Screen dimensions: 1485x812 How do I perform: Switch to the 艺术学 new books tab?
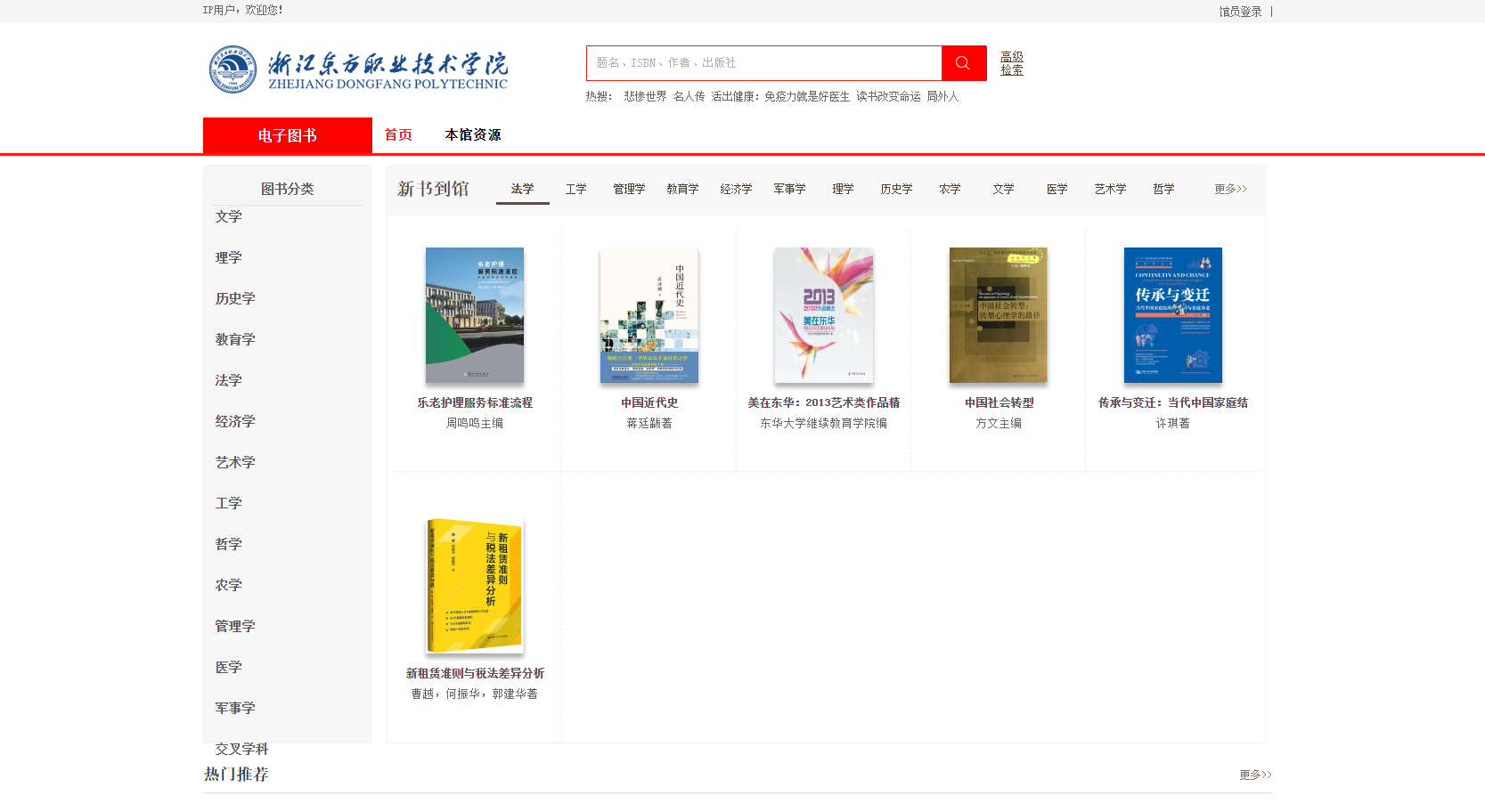click(x=1109, y=189)
